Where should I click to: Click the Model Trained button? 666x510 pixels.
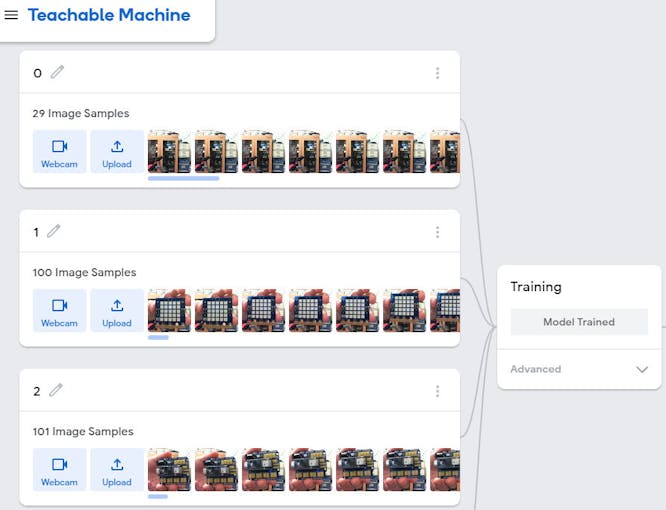pos(579,322)
